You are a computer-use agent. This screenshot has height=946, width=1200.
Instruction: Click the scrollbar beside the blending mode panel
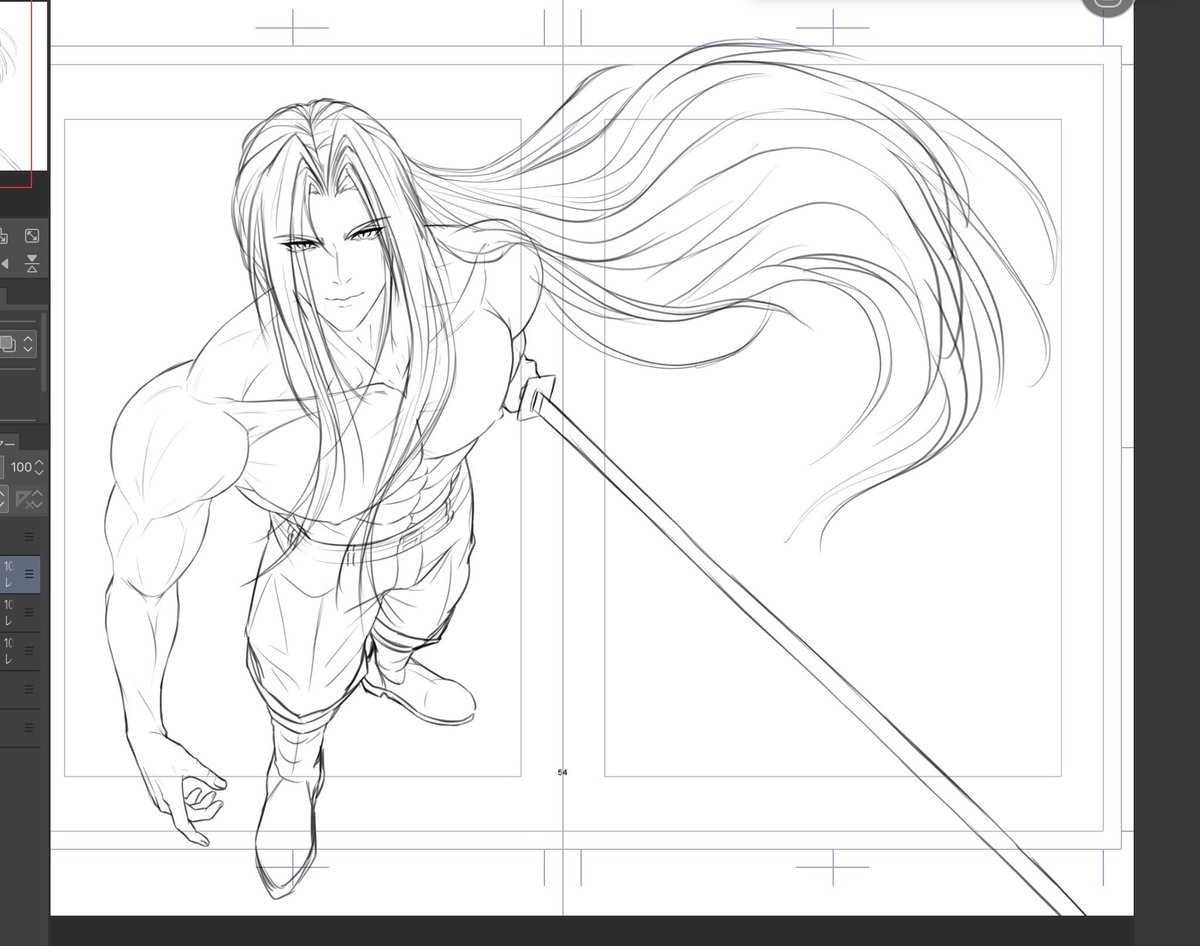tap(44, 350)
